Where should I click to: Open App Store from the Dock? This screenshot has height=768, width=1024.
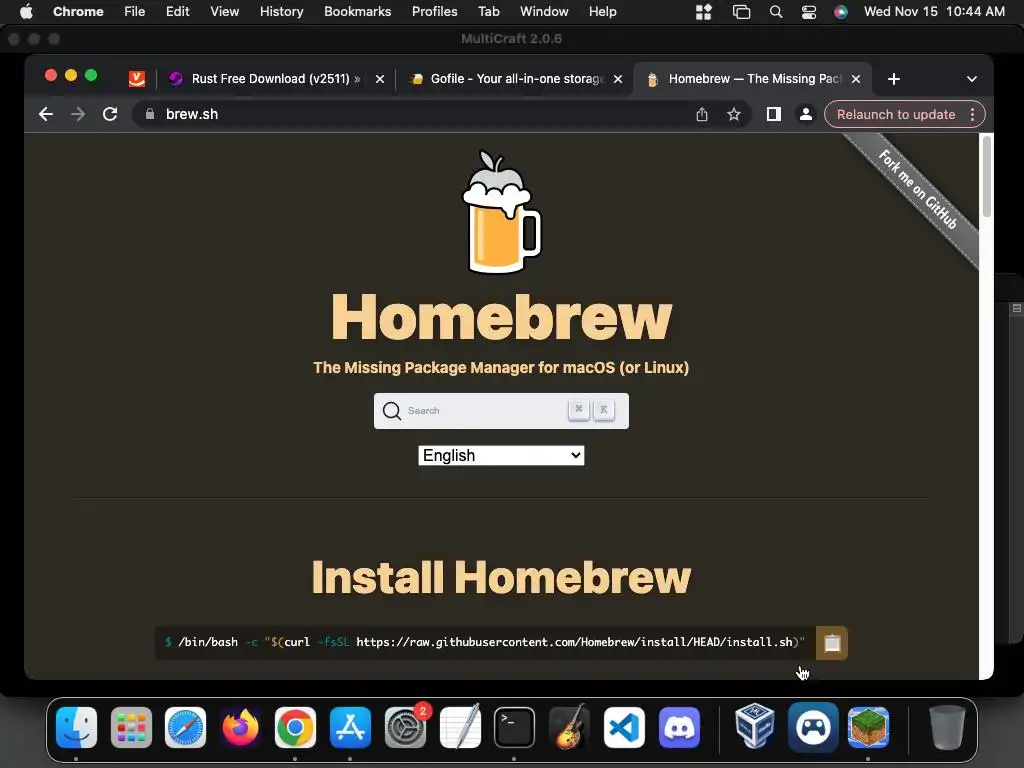click(350, 727)
